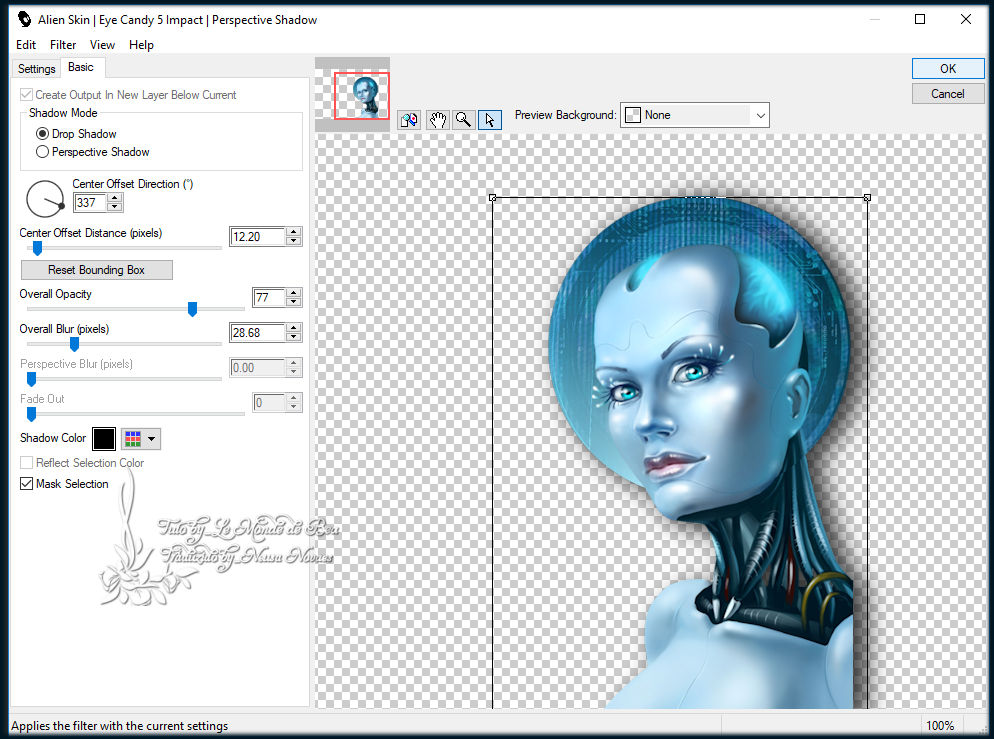Image resolution: width=994 pixels, height=739 pixels.
Task: Increase Center Offset Direction value
Action: coord(115,198)
